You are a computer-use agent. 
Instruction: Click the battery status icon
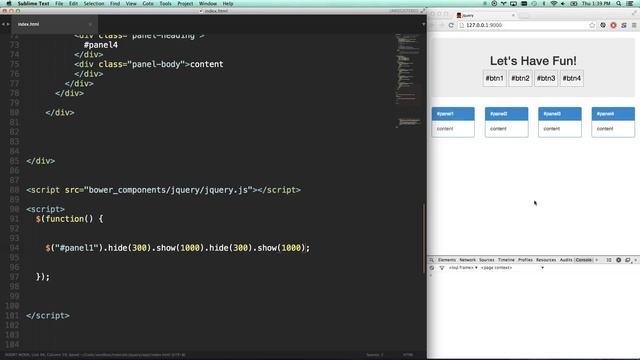point(573,3)
